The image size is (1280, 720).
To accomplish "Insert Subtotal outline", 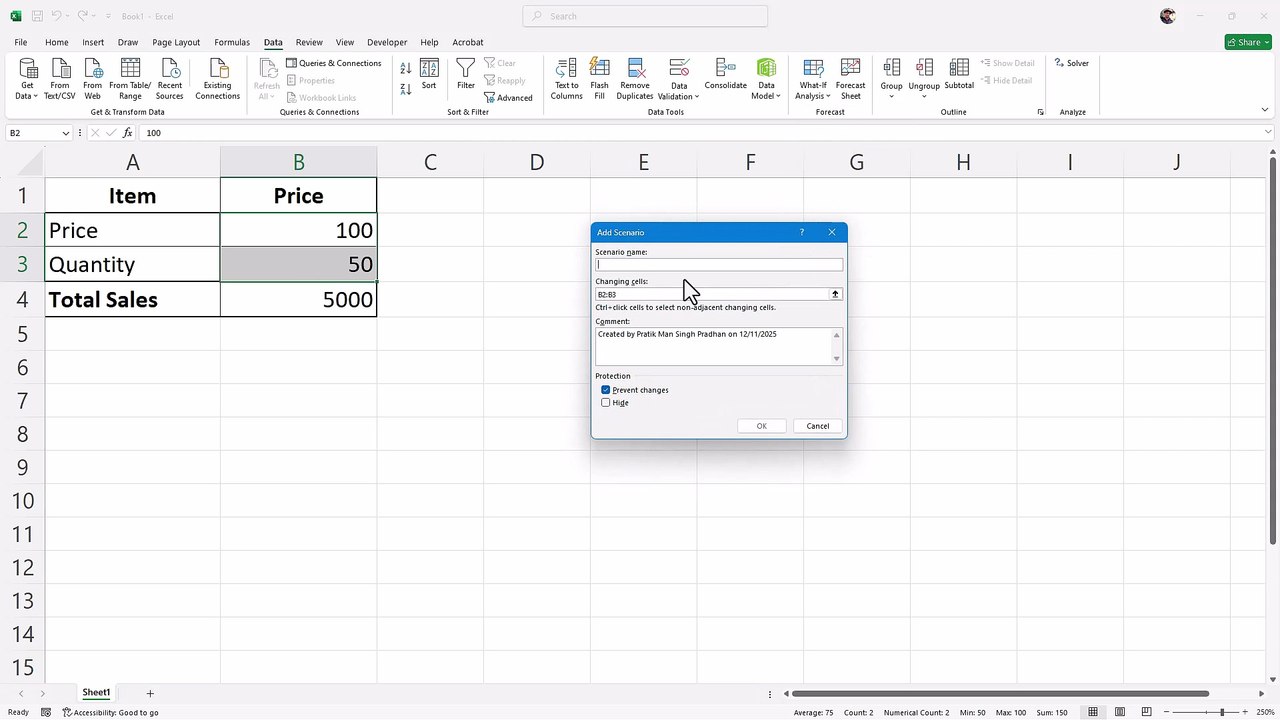I will pyautogui.click(x=959, y=75).
